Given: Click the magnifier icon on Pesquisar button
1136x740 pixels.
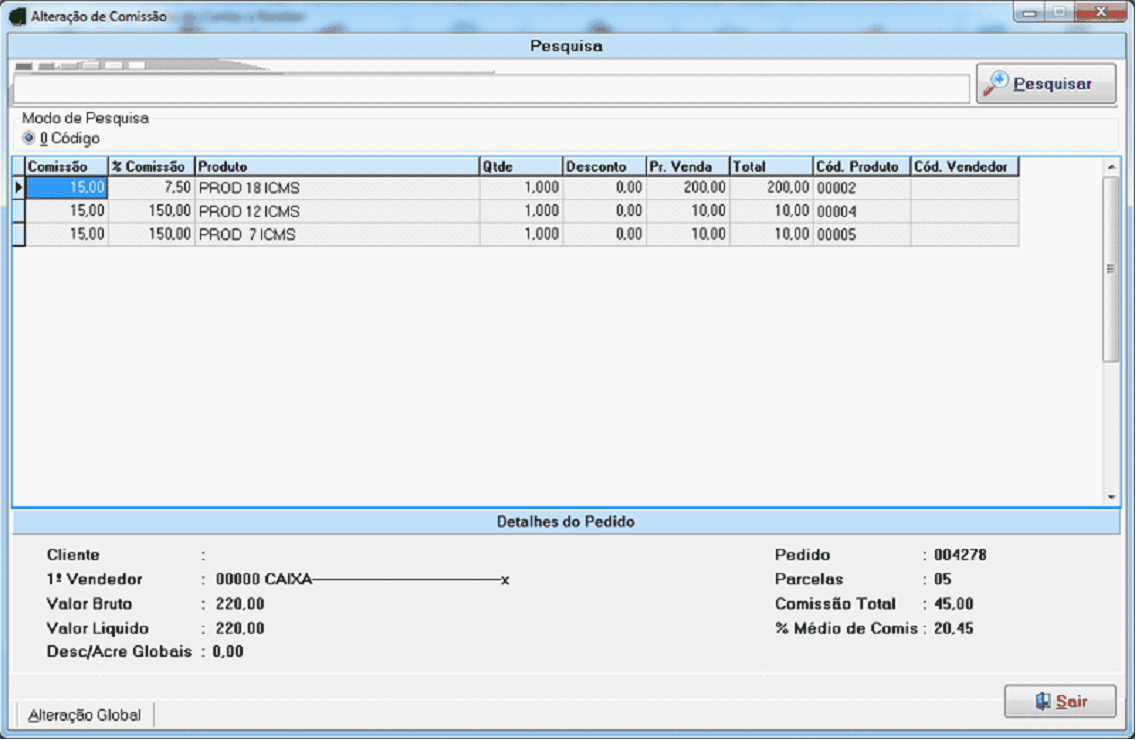Looking at the screenshot, I should pos(996,84).
